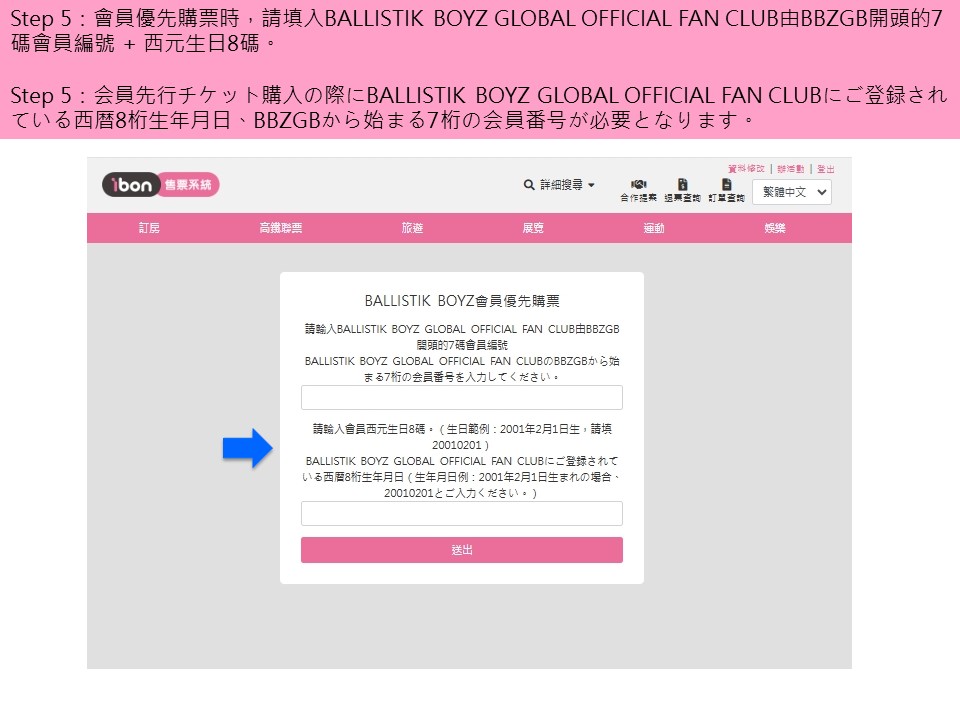960x720 pixels.
Task: Click the 辦活動 link
Action: [791, 169]
